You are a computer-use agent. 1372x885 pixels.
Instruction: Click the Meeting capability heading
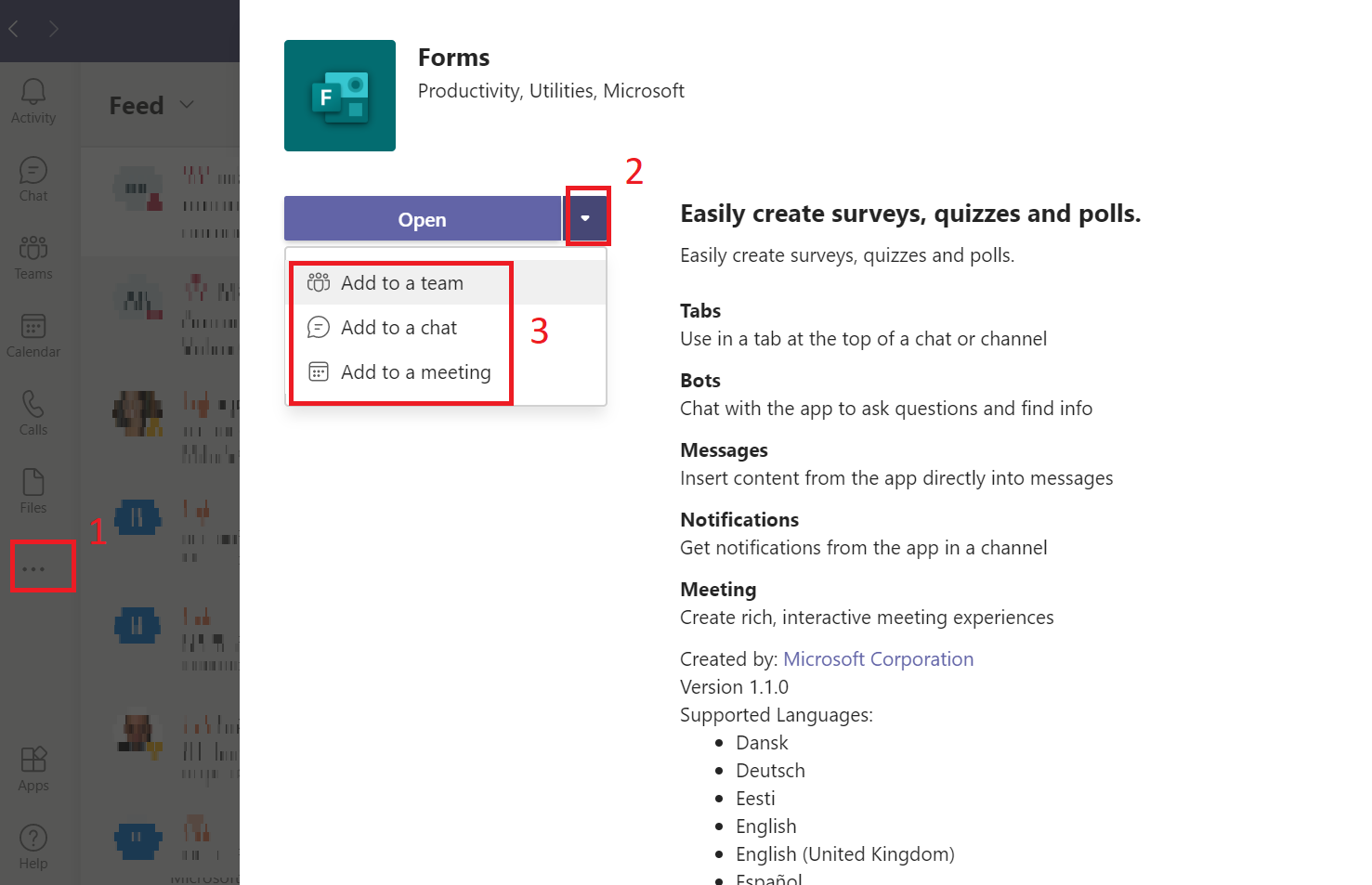[x=718, y=590]
